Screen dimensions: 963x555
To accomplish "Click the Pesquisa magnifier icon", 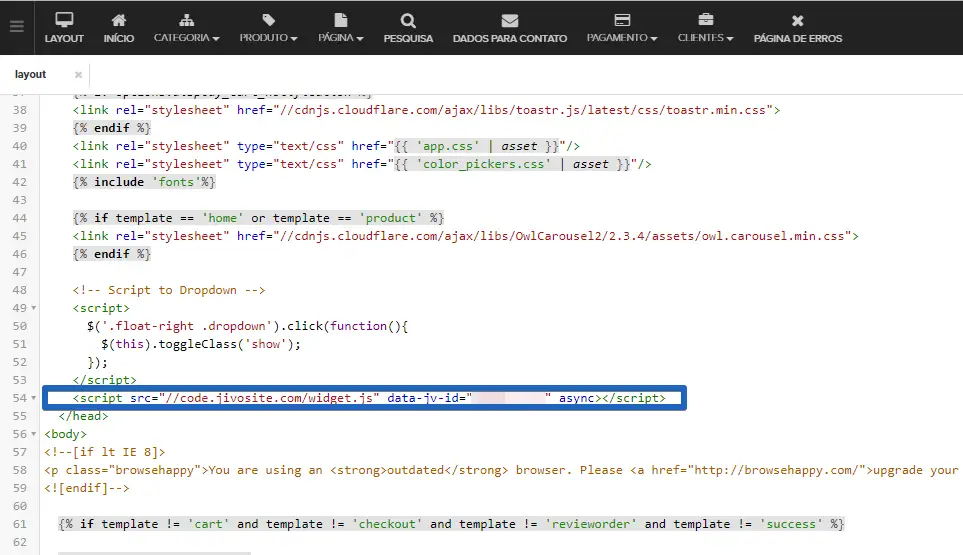I will [408, 20].
